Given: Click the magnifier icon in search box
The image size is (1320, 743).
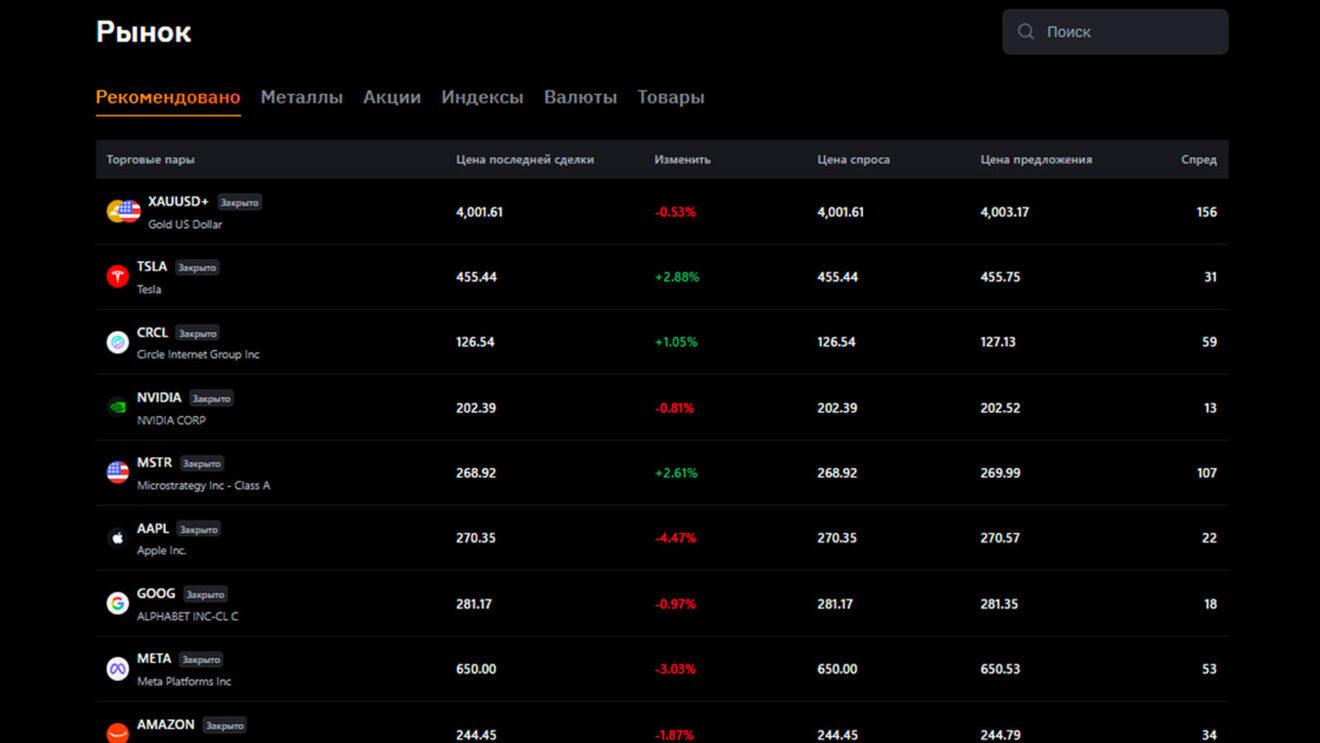Looking at the screenshot, I should (x=1026, y=32).
